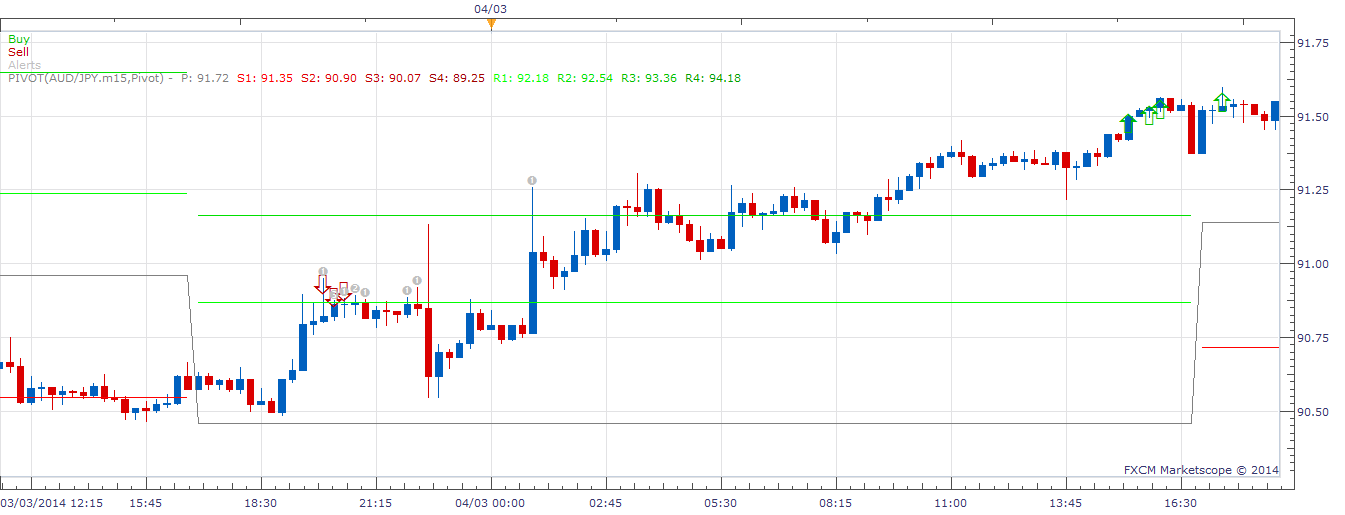Click the orange day-marker triangle under 04/03

pyautogui.click(x=491, y=24)
